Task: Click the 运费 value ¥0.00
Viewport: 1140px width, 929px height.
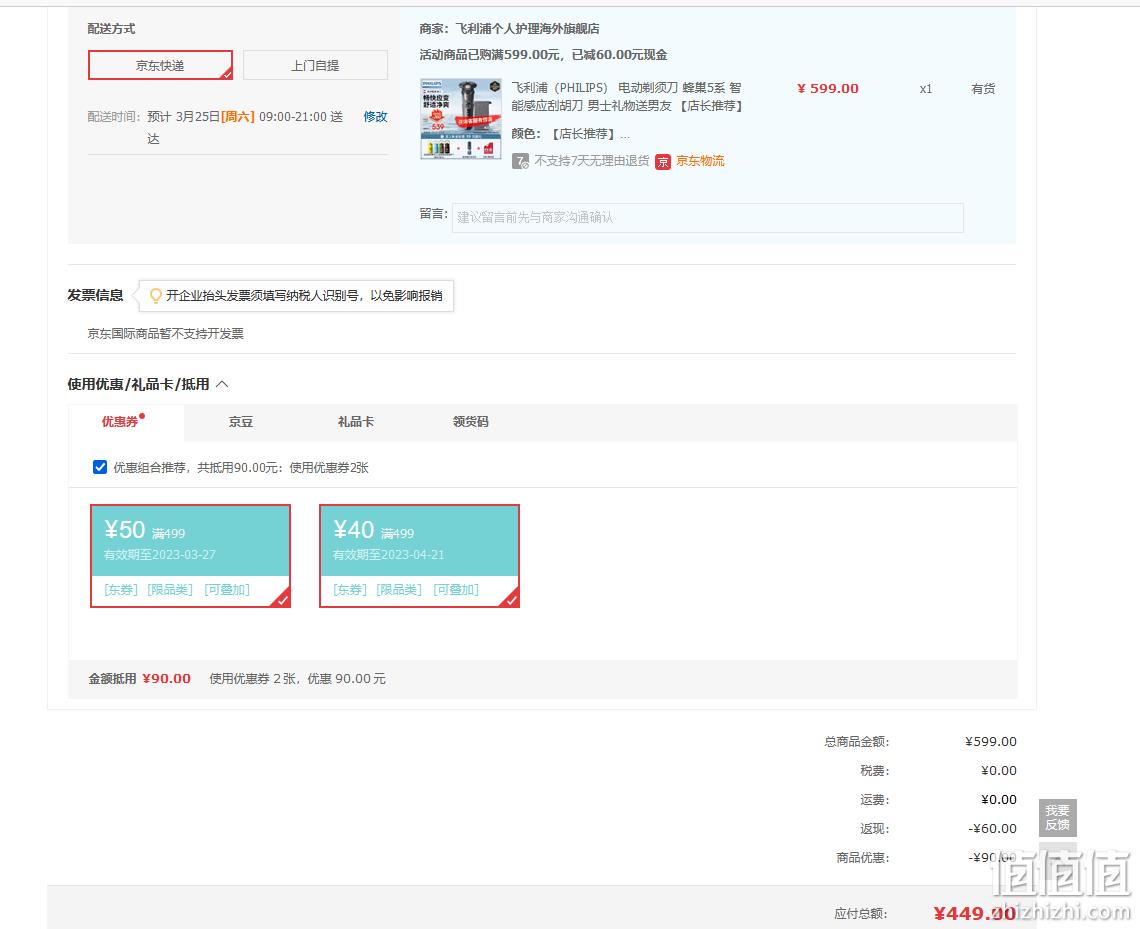Action: point(999,800)
